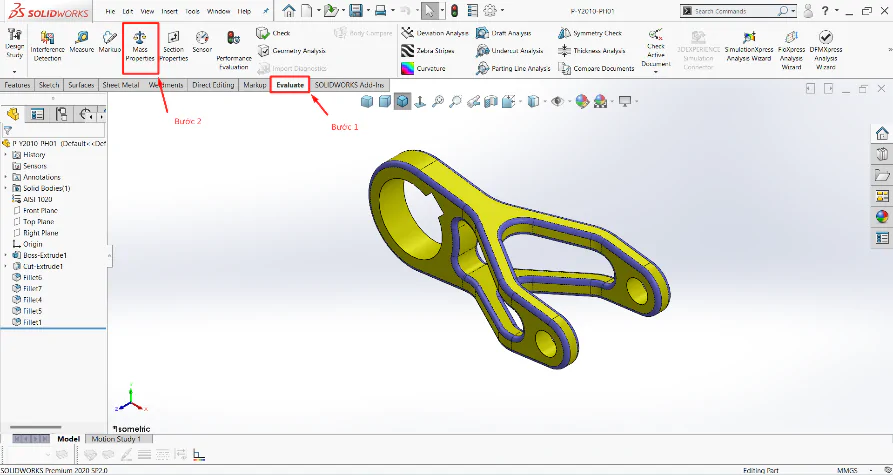Expand the History tree node
The height and width of the screenshot is (475, 893).
pyautogui.click(x=6, y=154)
